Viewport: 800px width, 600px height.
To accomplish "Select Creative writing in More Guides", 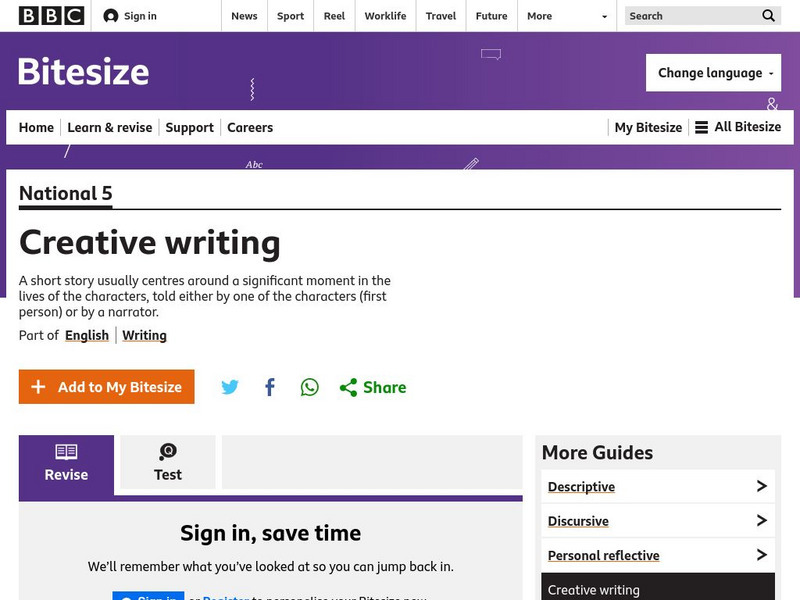I will tap(658, 587).
